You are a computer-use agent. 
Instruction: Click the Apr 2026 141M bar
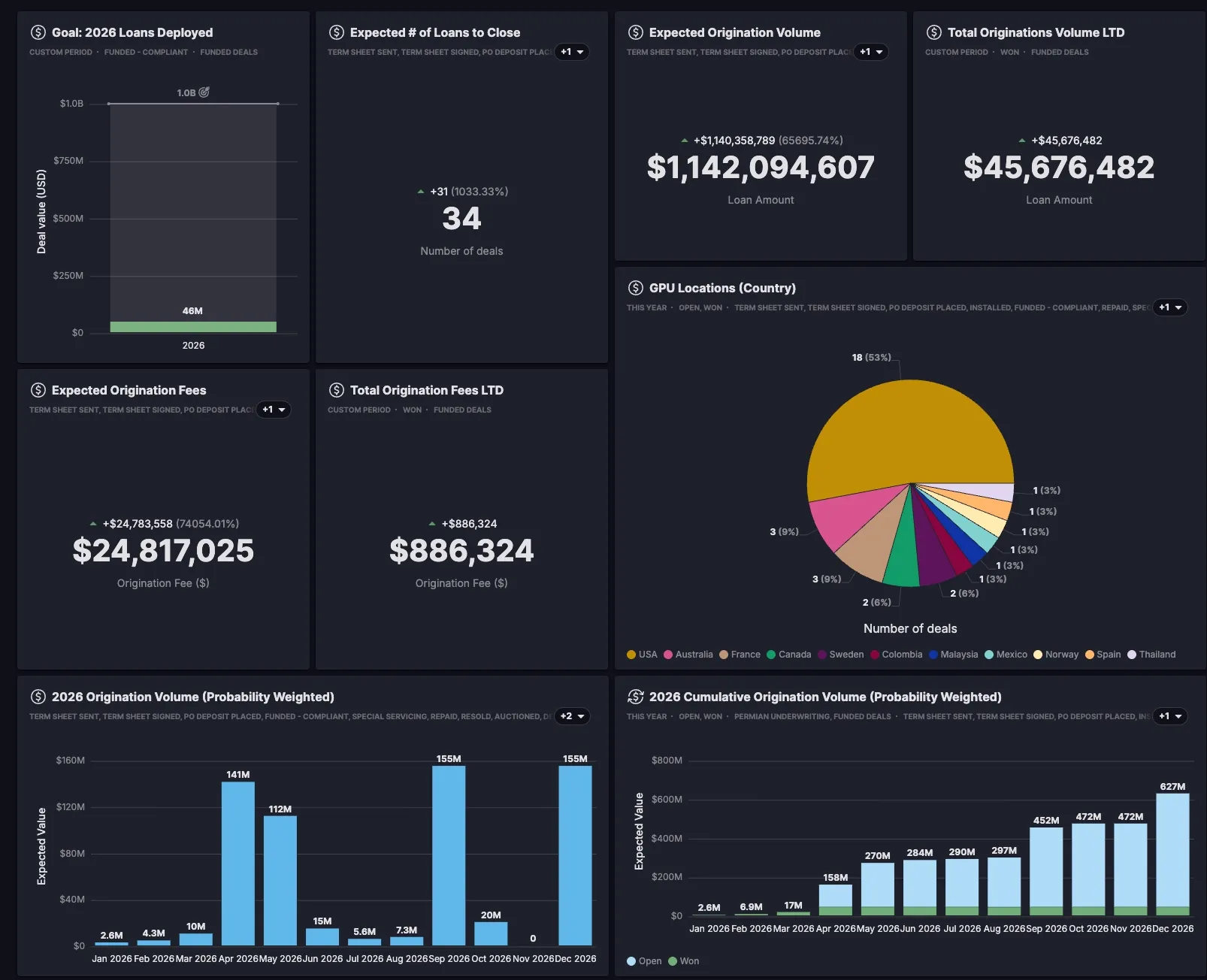237,863
